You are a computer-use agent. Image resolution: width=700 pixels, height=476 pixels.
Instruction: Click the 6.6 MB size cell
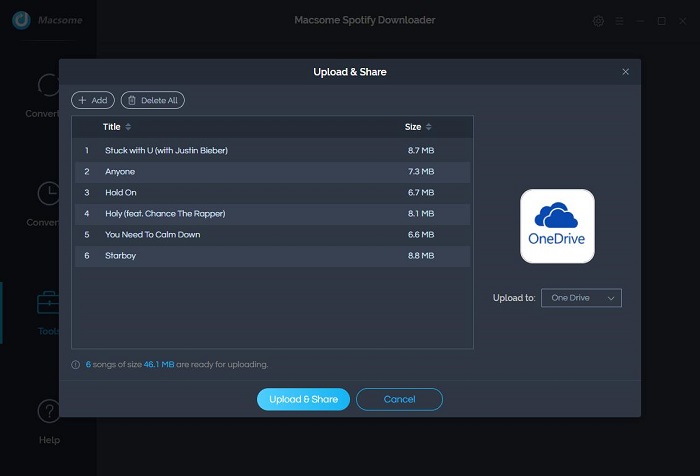tap(421, 234)
